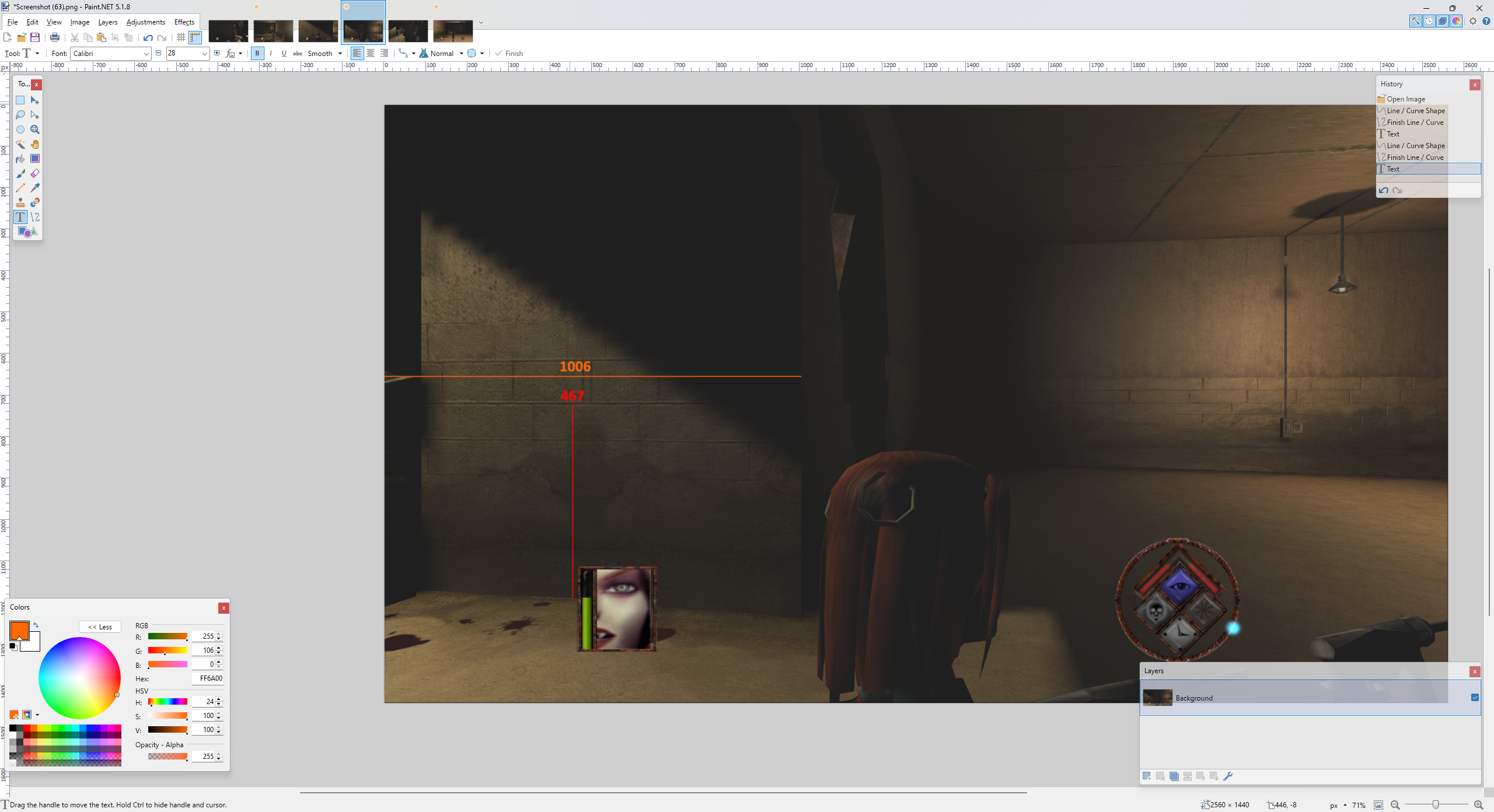Select the Paint Bucket tool
This screenshot has height=812, width=1494.
[x=20, y=159]
